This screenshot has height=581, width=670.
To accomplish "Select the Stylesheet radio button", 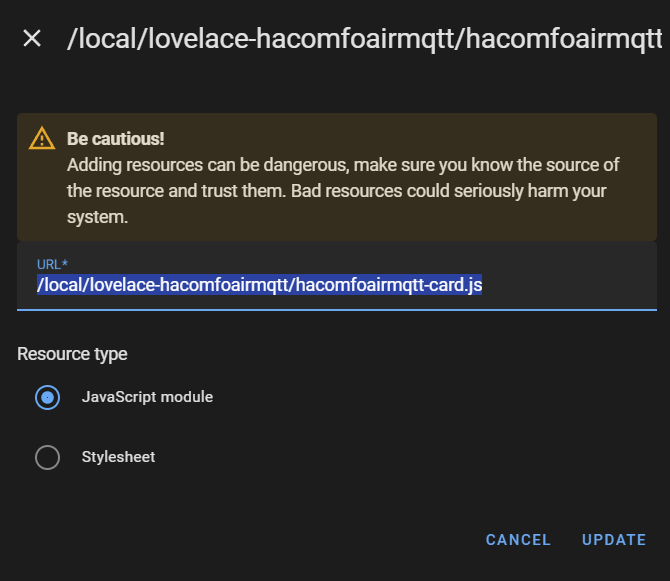I will 47,457.
